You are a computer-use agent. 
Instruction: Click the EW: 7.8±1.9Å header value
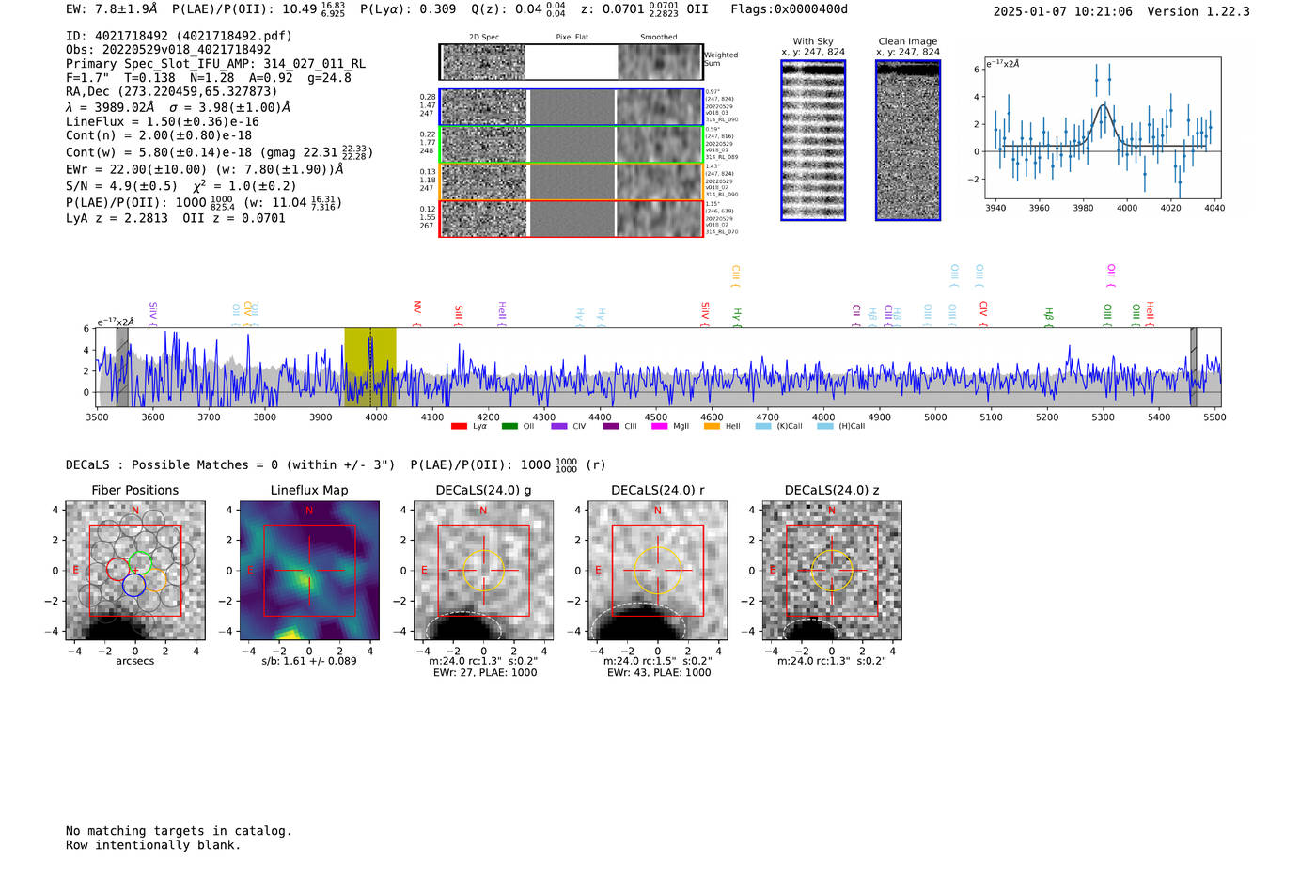coord(112,9)
